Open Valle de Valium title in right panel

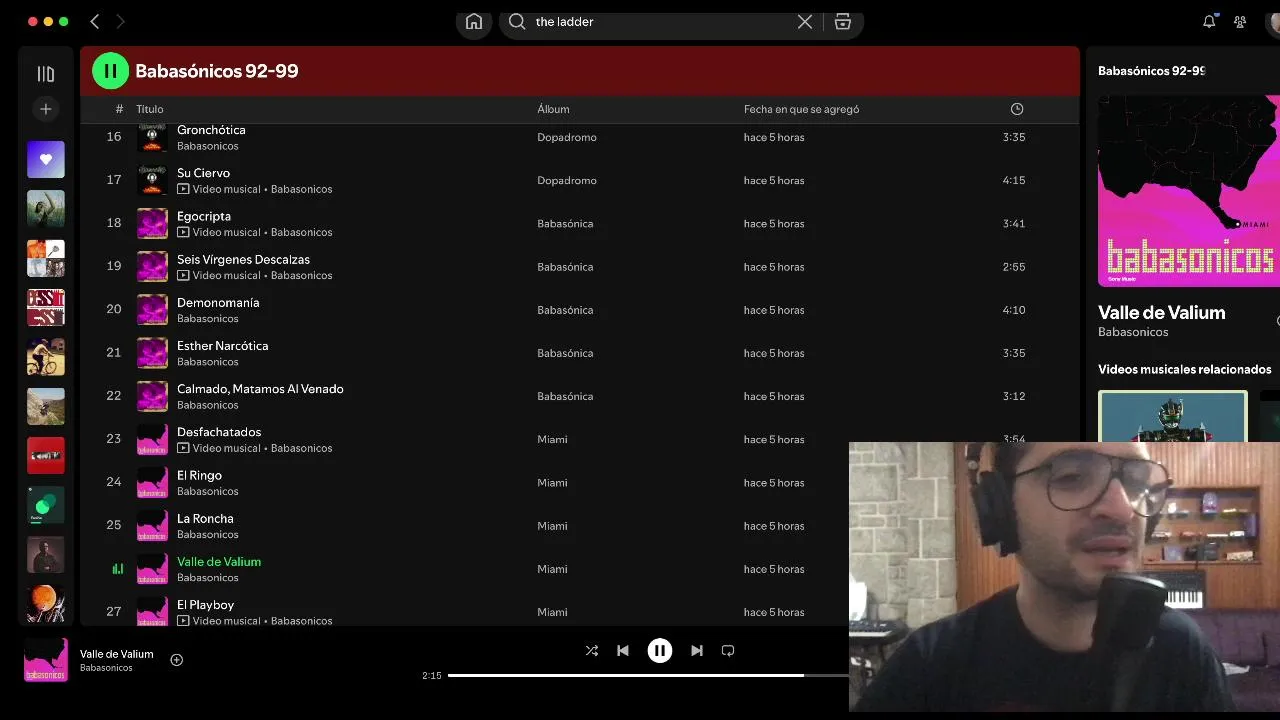coord(1161,312)
